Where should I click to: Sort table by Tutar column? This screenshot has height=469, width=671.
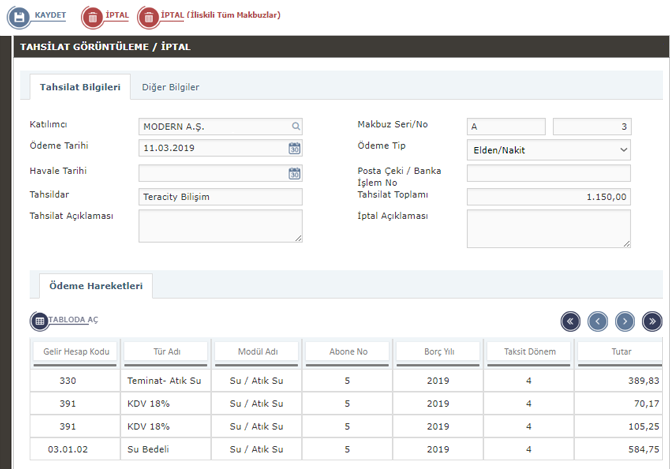pyautogui.click(x=621, y=352)
